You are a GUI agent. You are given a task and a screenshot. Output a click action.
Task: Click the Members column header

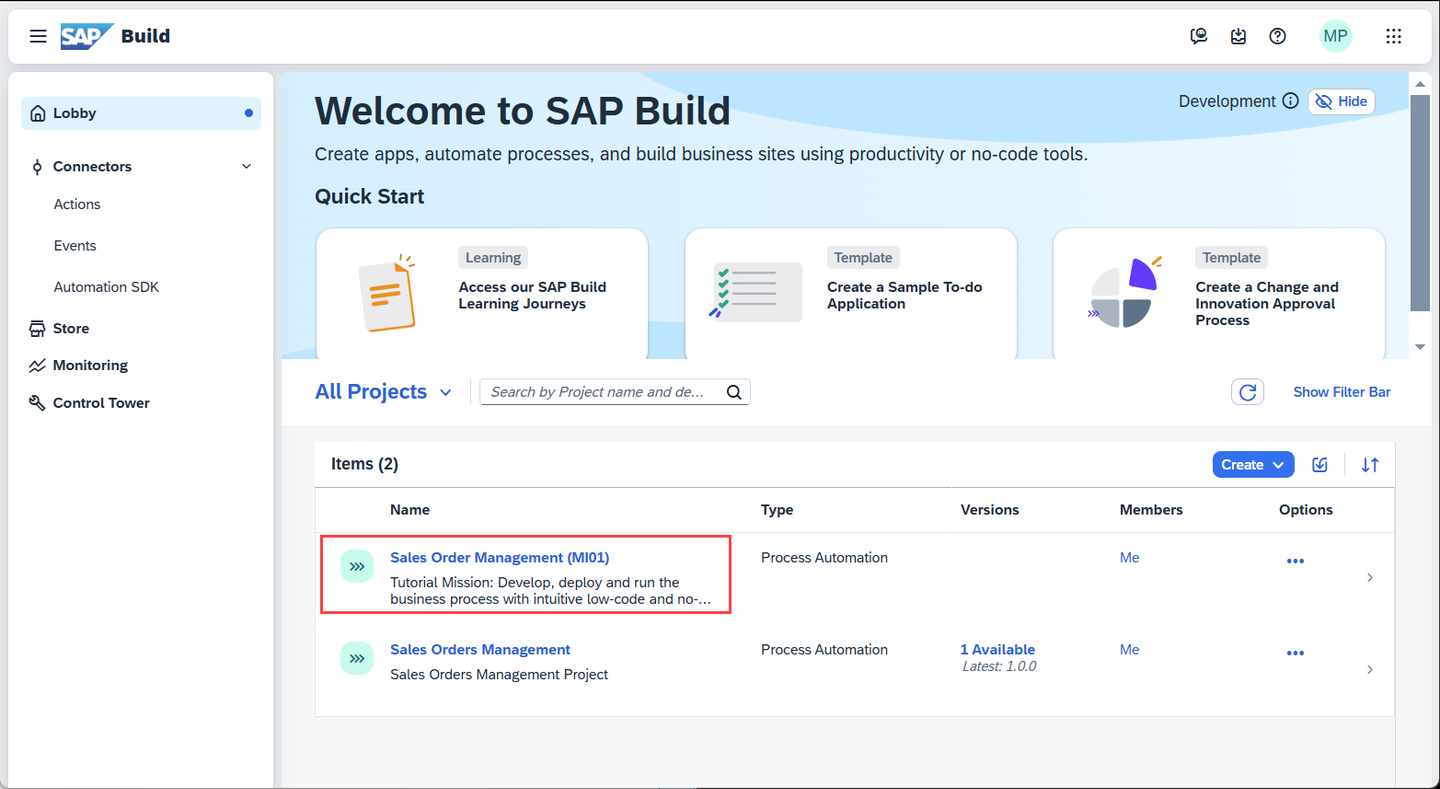[1151, 509]
